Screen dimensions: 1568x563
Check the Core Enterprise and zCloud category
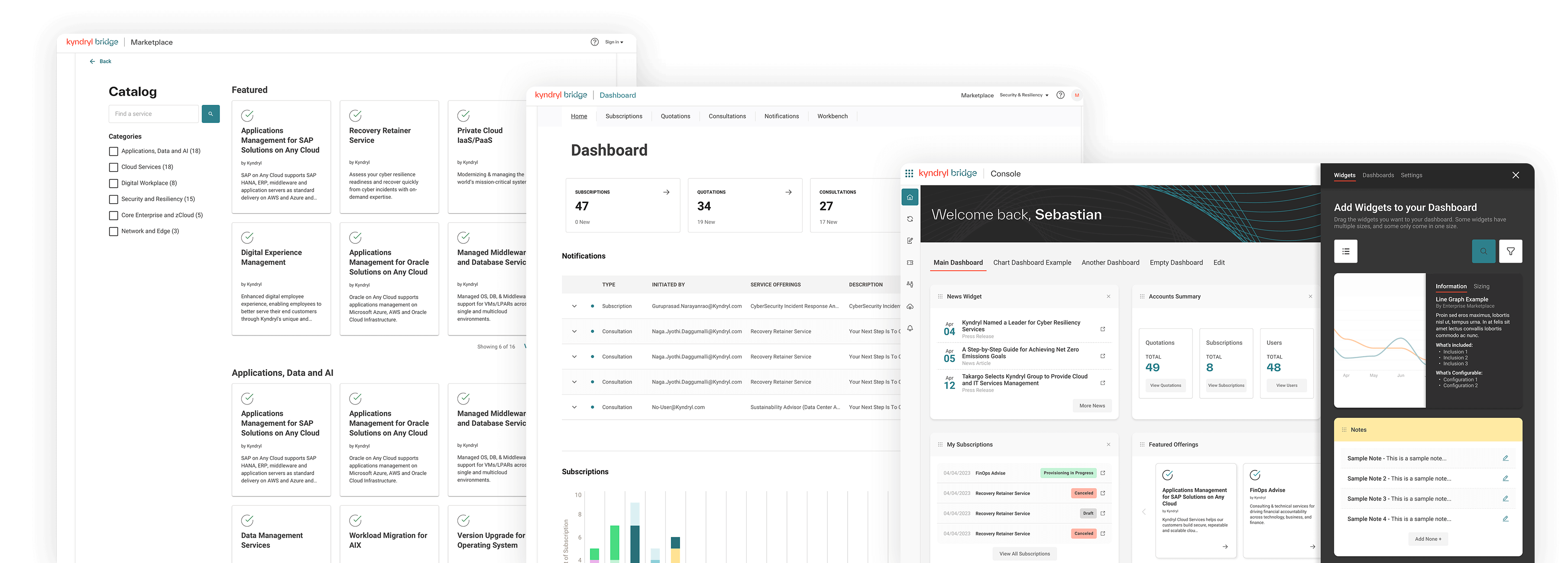click(113, 216)
